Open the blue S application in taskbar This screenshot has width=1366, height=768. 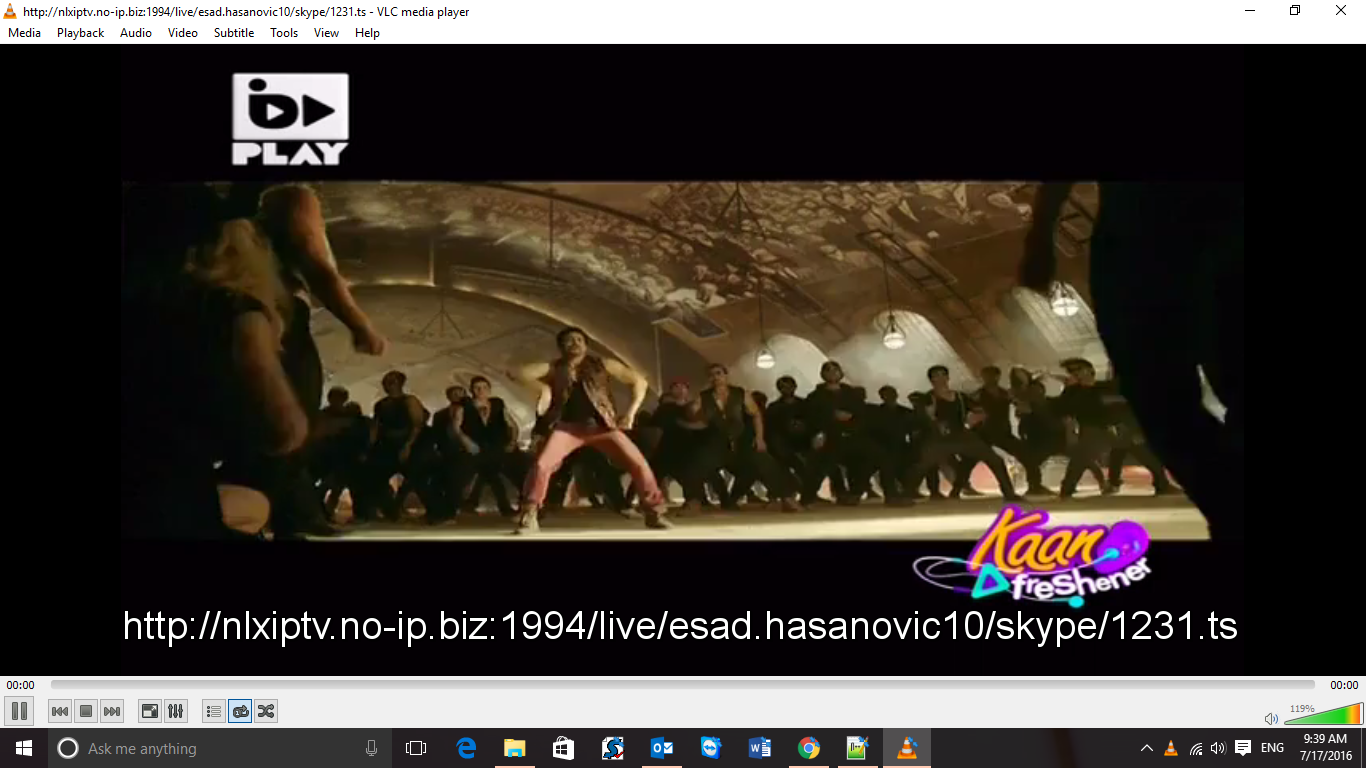click(x=613, y=748)
